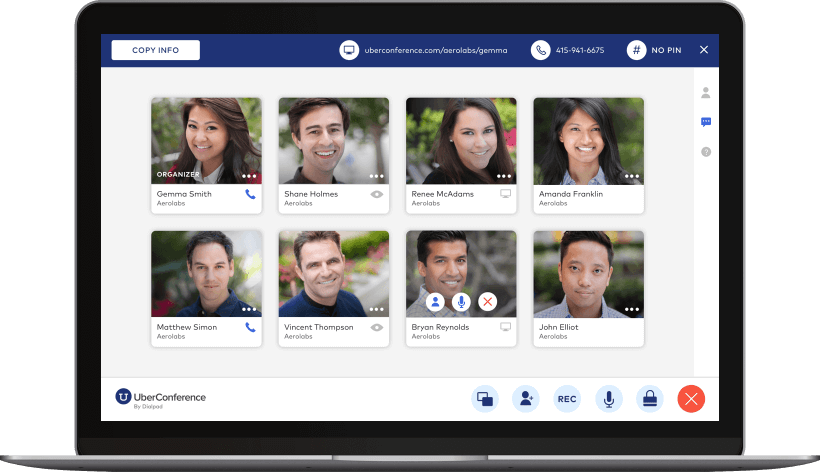This screenshot has height=472, width=820.
Task: Click the add participant icon
Action: pos(526,399)
